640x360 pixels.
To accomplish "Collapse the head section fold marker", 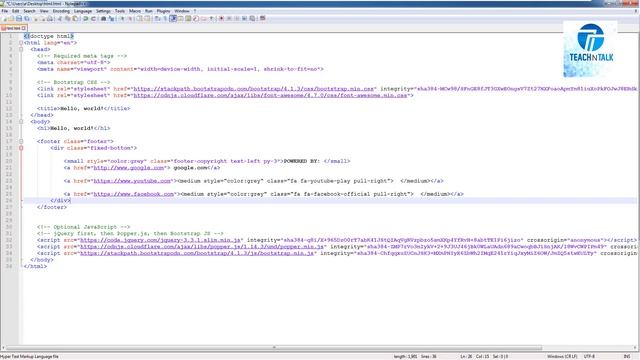I will 21,49.
